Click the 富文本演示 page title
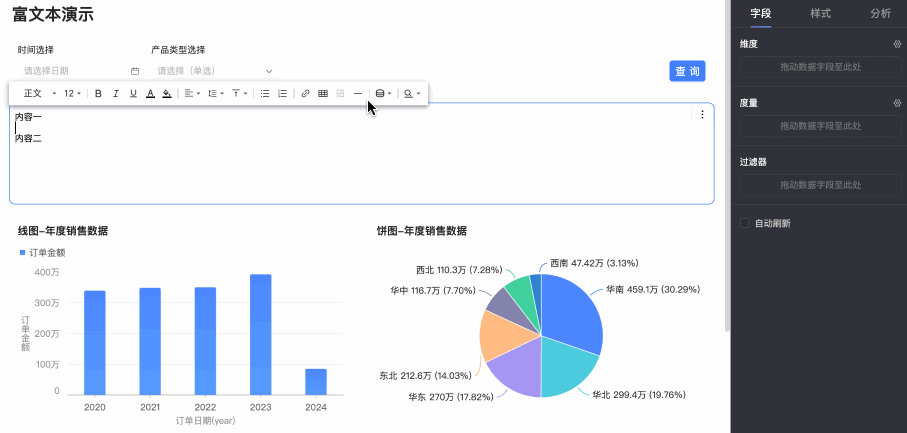Screen dimensions: 907x433 pyautogui.click(x=53, y=14)
